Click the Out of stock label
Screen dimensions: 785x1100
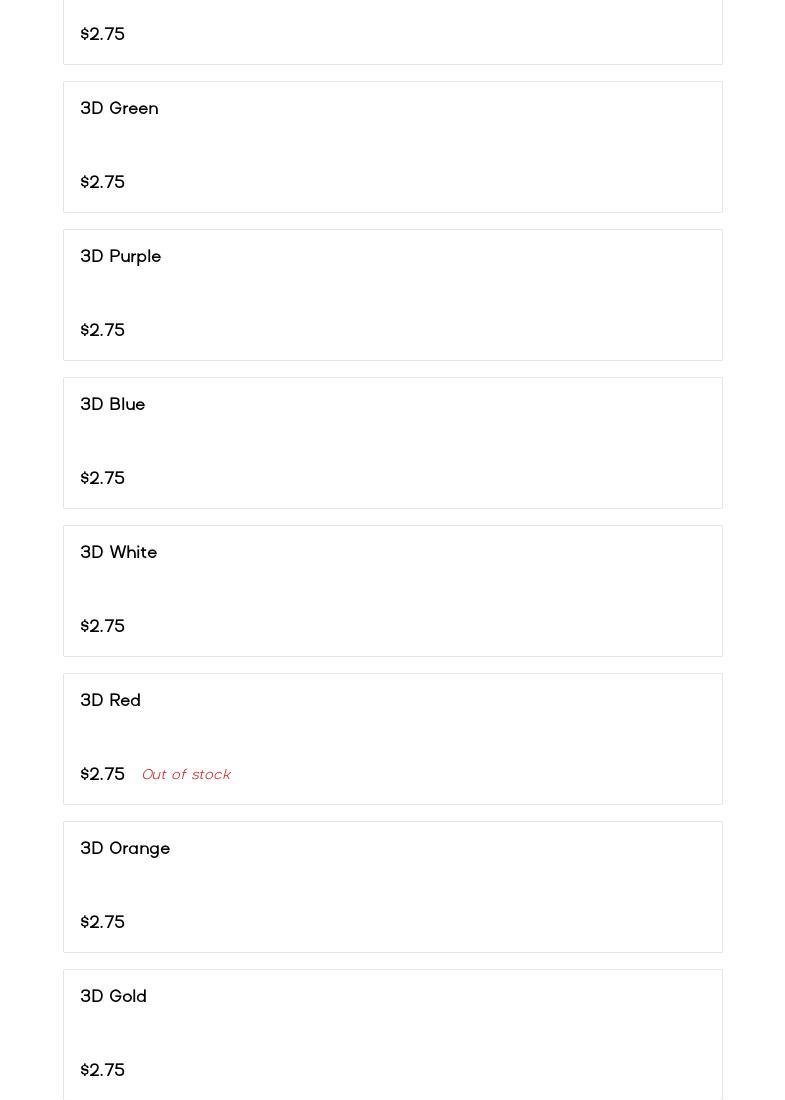pyautogui.click(x=186, y=774)
